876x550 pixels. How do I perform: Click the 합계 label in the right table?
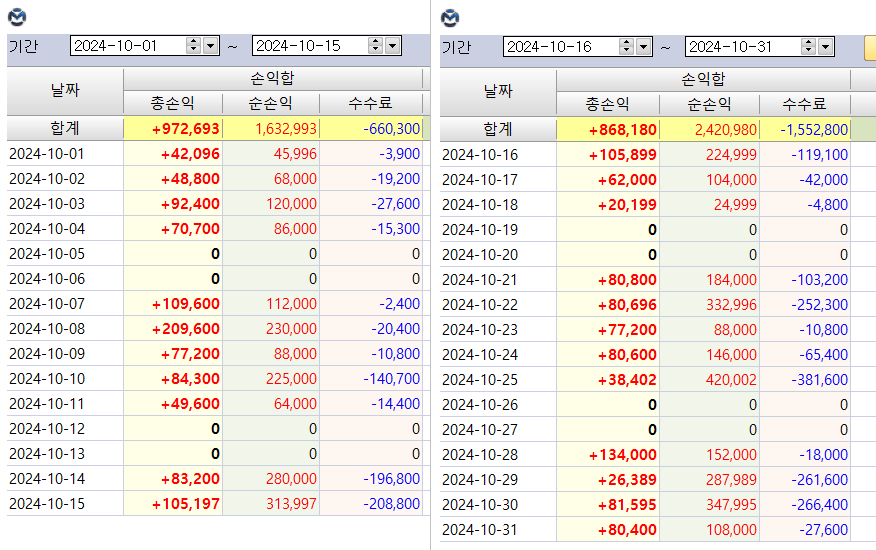click(498, 130)
